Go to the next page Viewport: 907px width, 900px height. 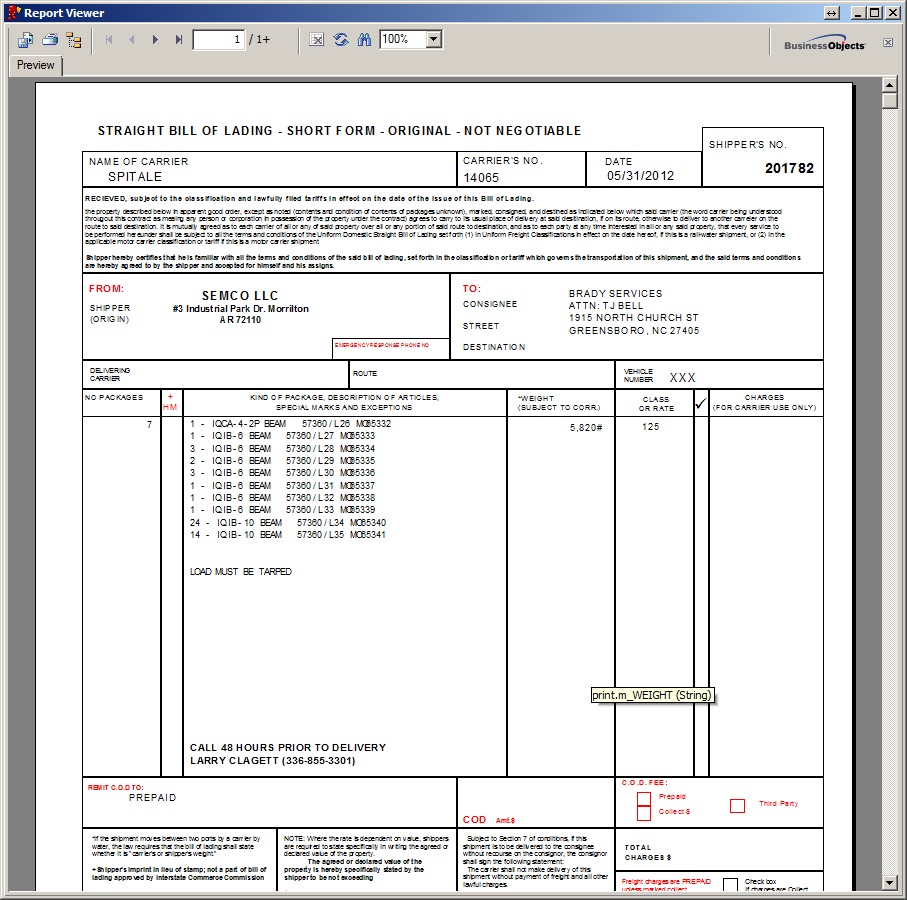click(x=155, y=40)
